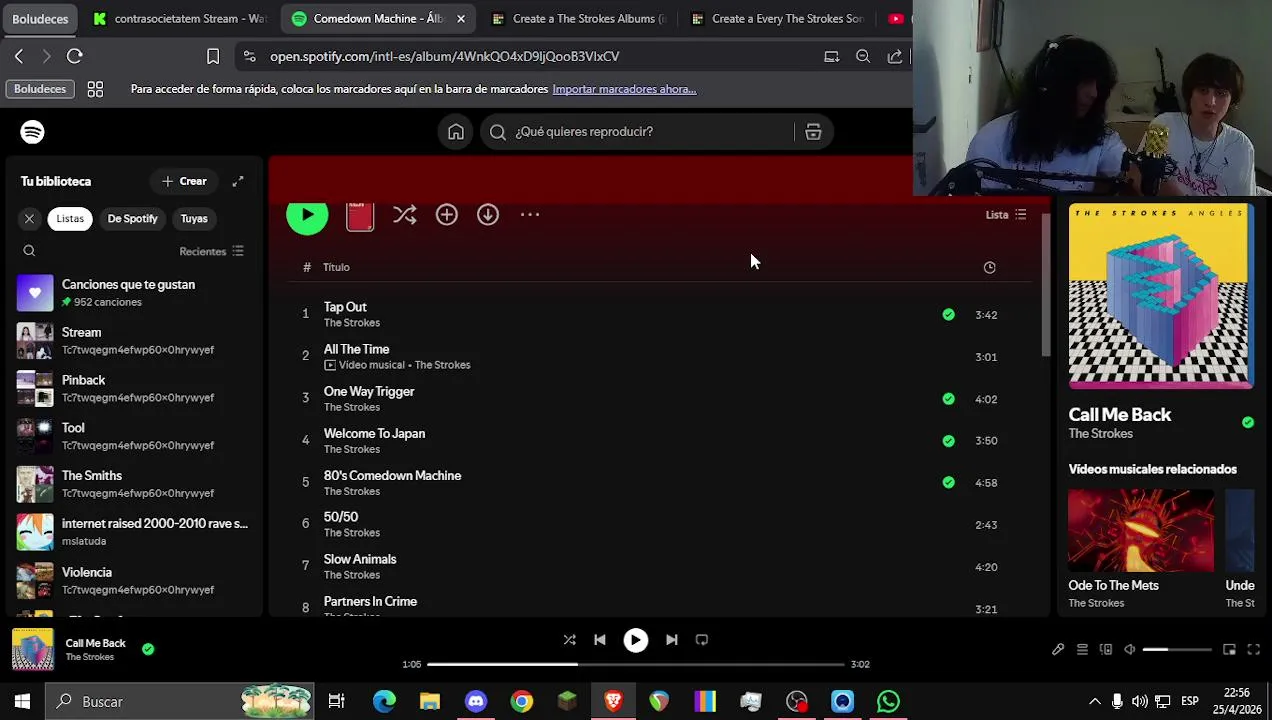Open the Lista view options dropdown
1272x720 pixels.
click(x=1006, y=215)
